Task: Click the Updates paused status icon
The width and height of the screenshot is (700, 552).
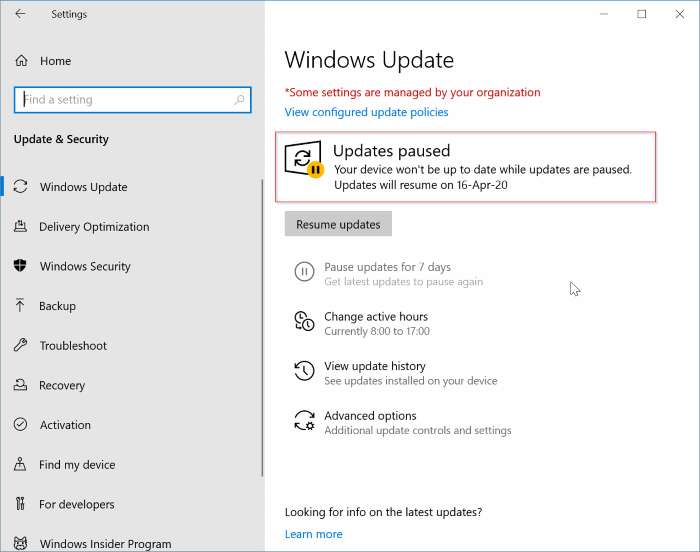Action: 304,160
